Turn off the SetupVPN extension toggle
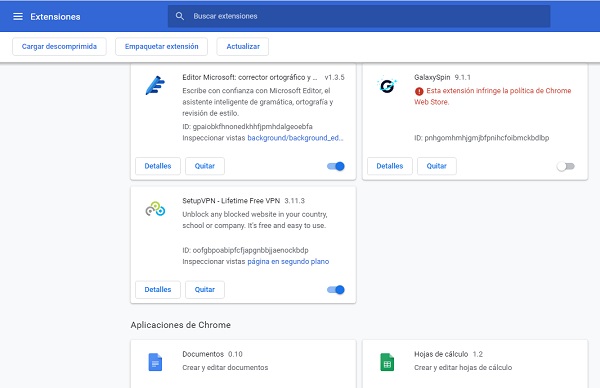This screenshot has height=388, width=600. pos(336,290)
